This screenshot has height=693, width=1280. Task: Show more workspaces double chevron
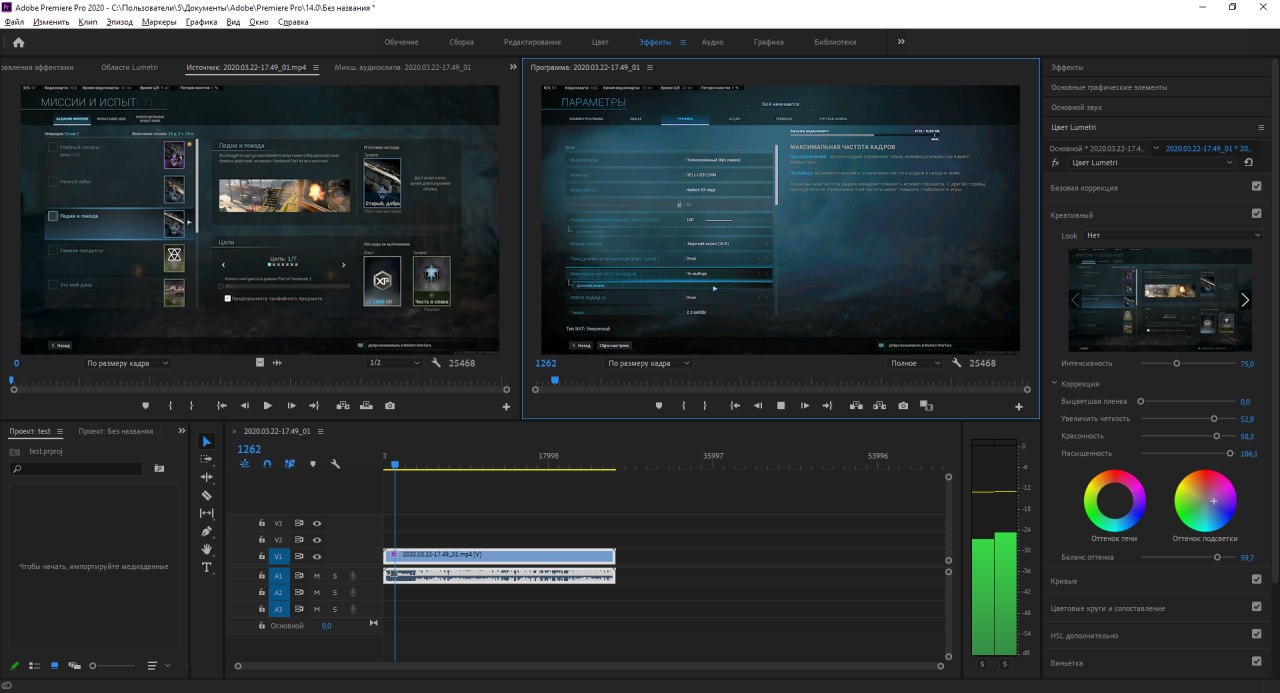coord(901,42)
